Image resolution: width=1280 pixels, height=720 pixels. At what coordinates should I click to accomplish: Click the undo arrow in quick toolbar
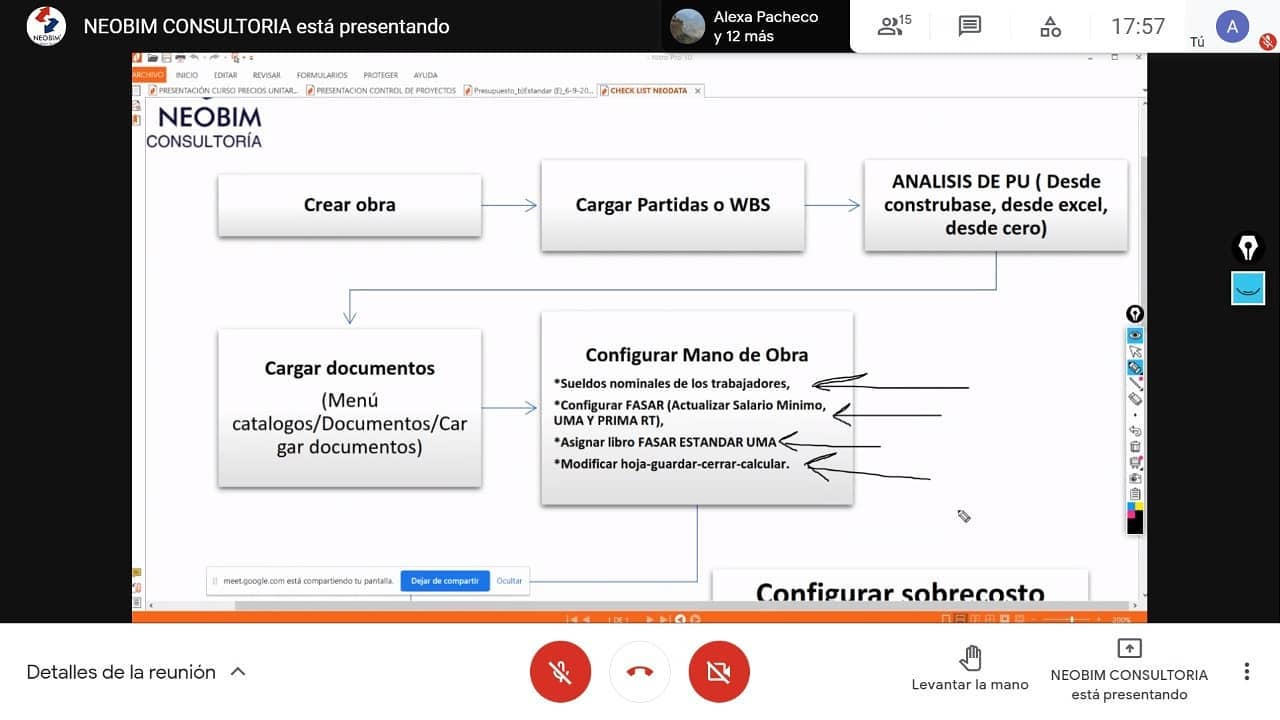[x=194, y=58]
